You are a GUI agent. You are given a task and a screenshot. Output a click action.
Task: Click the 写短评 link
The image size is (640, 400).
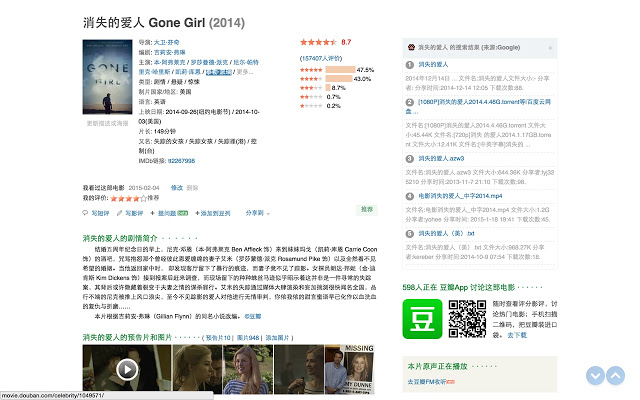pos(100,213)
